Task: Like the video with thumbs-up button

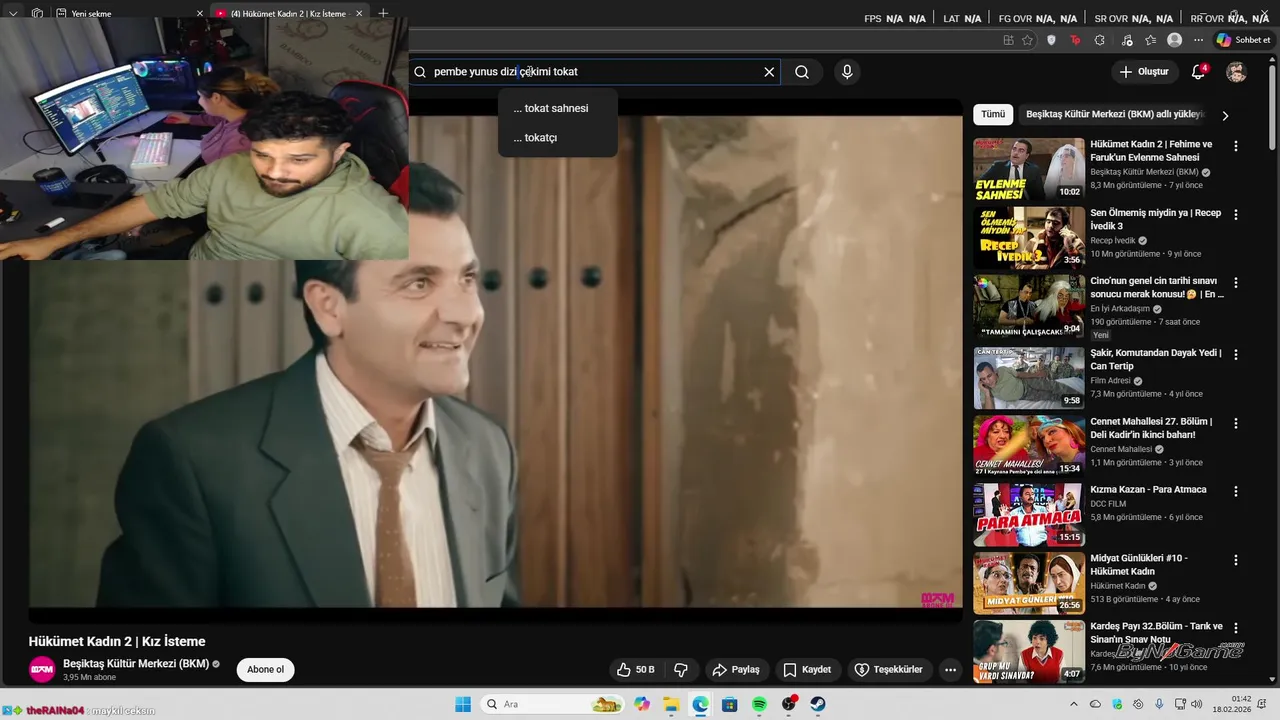Action: pos(636,670)
